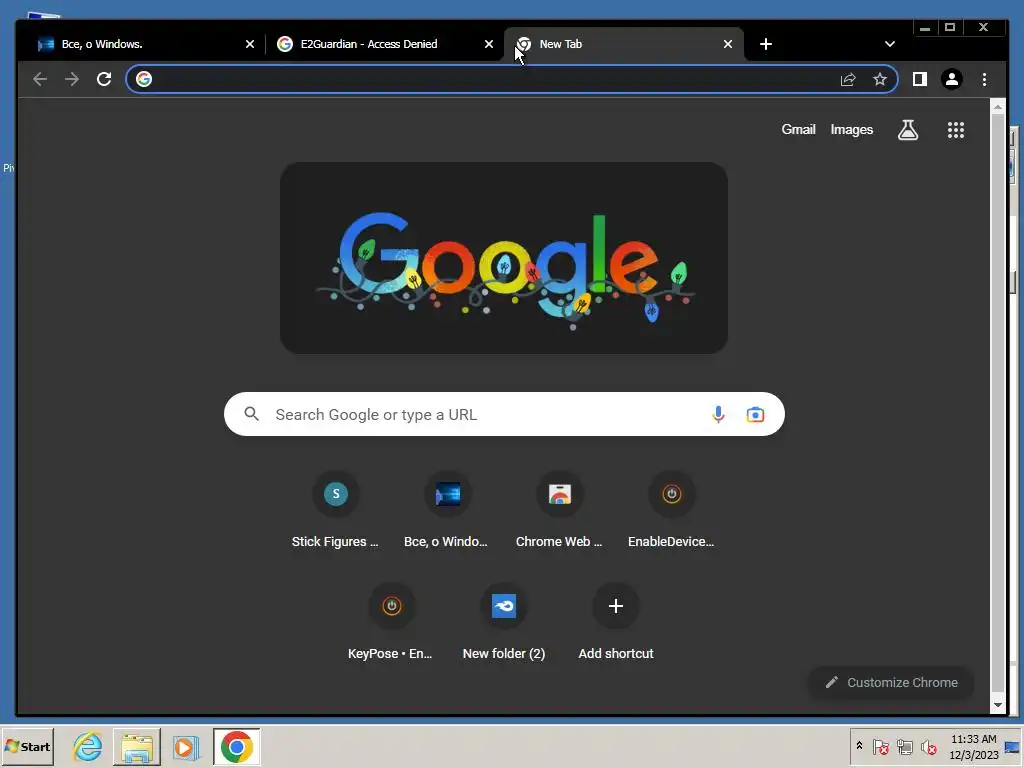The width and height of the screenshot is (1024, 768).
Task: Open the Windows Start menu
Action: (x=27, y=746)
